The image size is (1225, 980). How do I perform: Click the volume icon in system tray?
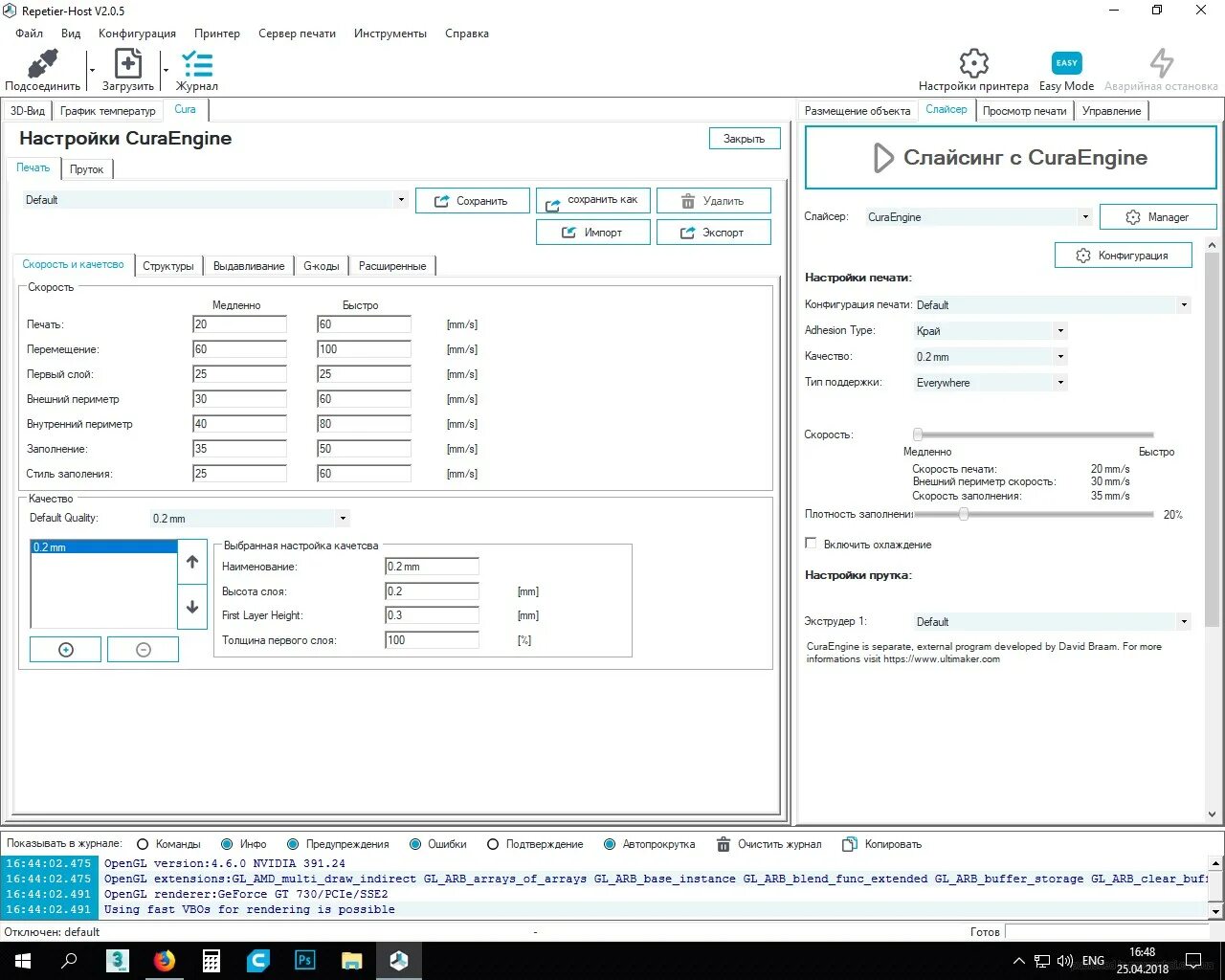pyautogui.click(x=1064, y=961)
